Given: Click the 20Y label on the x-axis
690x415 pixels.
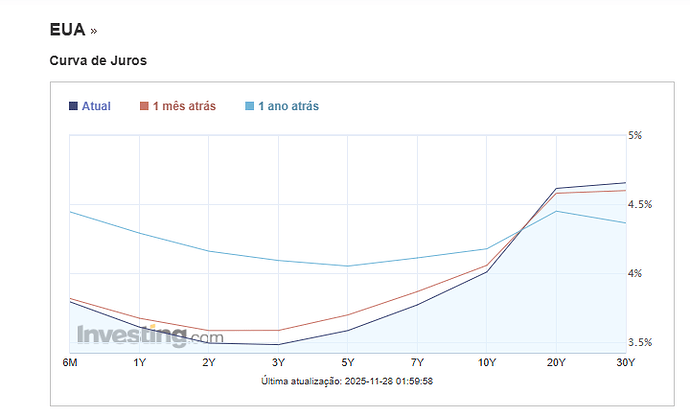Looking at the screenshot, I should point(556,363).
